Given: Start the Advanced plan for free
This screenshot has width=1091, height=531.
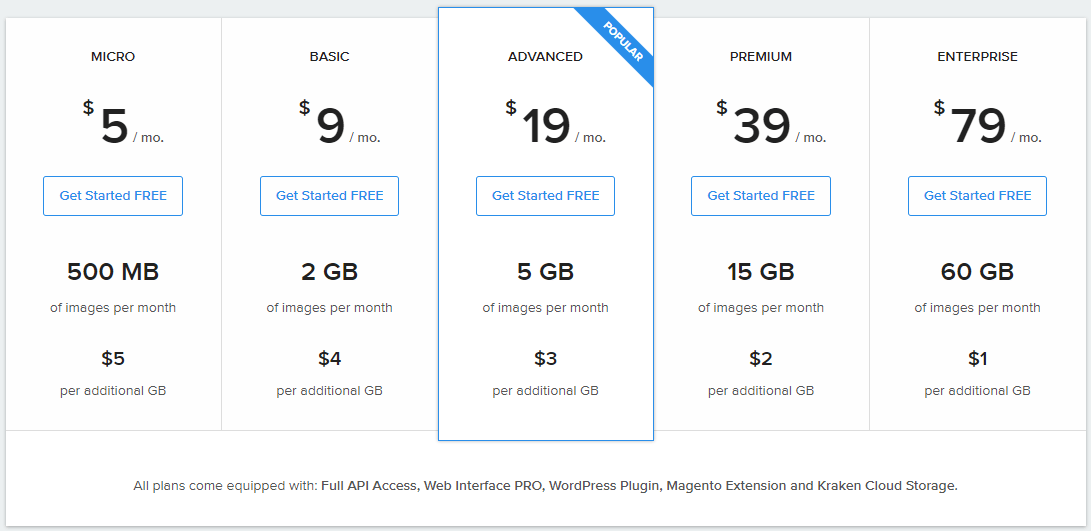Looking at the screenshot, I should (x=546, y=196).
